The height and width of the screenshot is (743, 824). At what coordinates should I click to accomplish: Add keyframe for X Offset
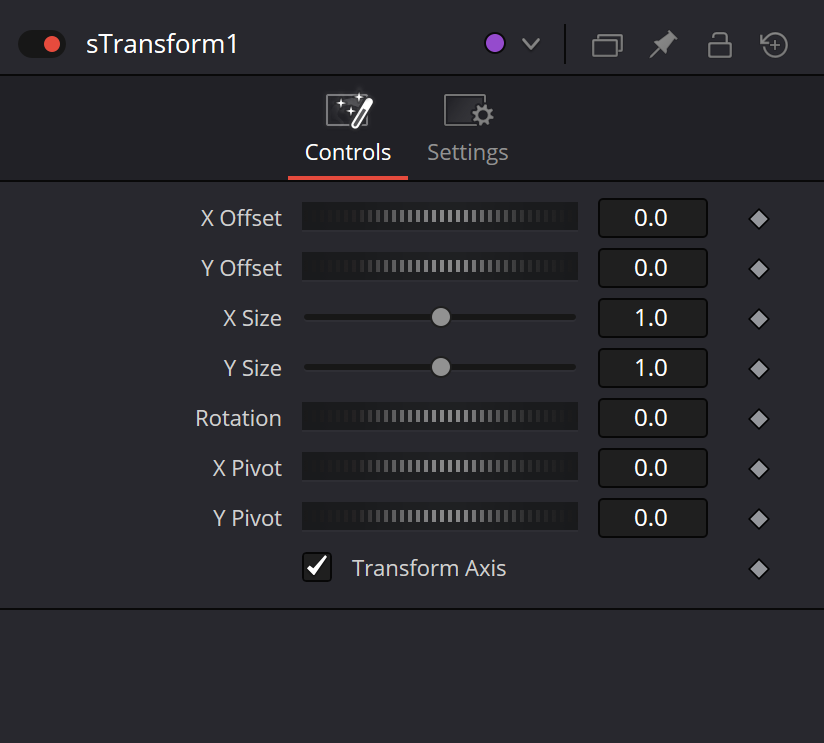pyautogui.click(x=758, y=219)
